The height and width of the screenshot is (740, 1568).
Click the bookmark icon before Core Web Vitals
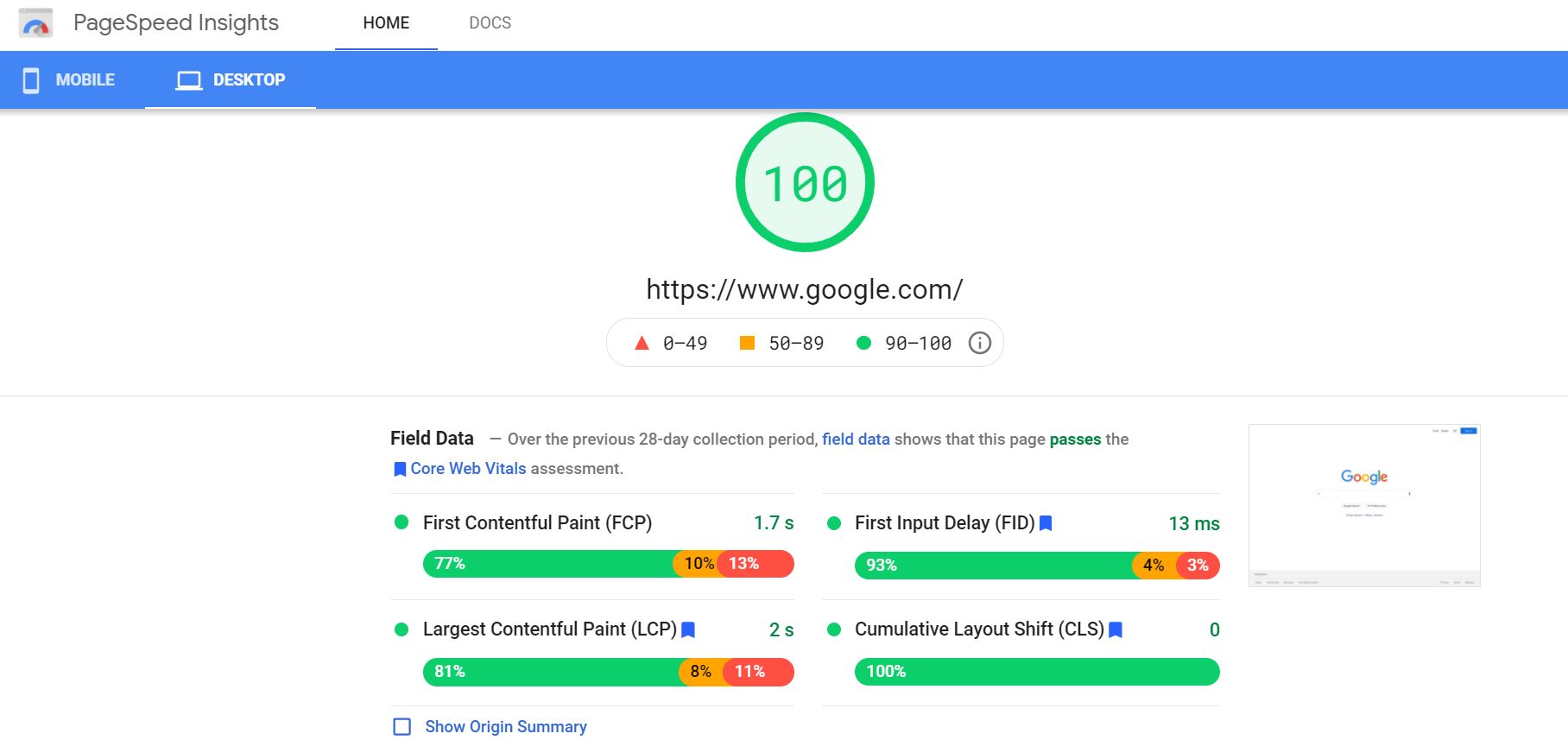pyautogui.click(x=400, y=469)
